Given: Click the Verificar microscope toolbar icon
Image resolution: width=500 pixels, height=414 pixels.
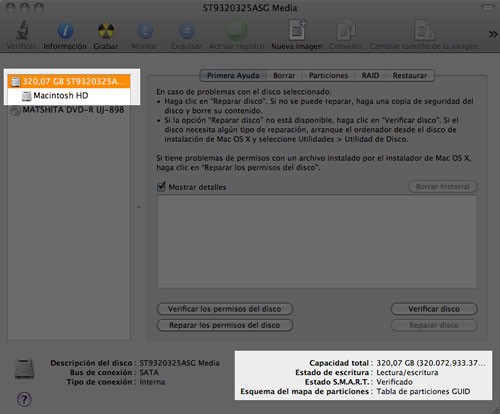Looking at the screenshot, I should click(x=22, y=31).
